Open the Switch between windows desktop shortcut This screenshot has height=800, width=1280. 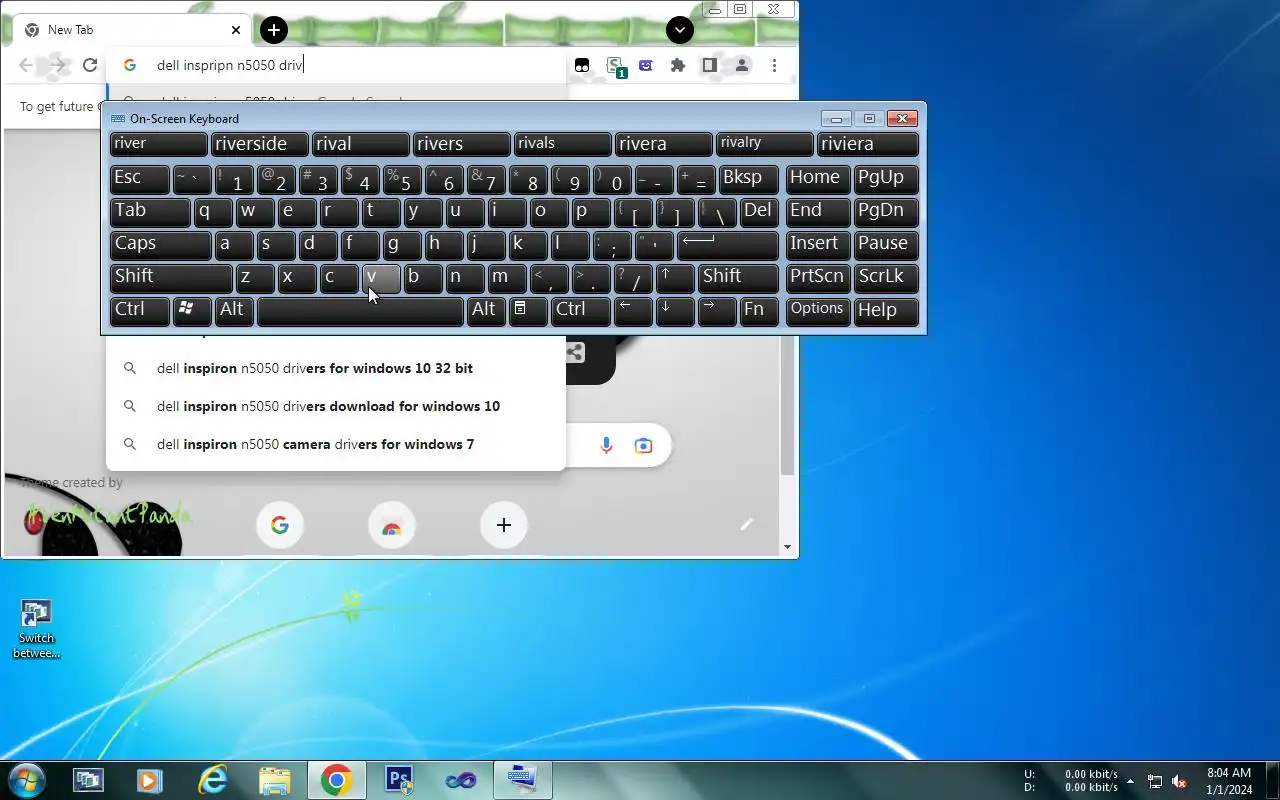coord(36,629)
